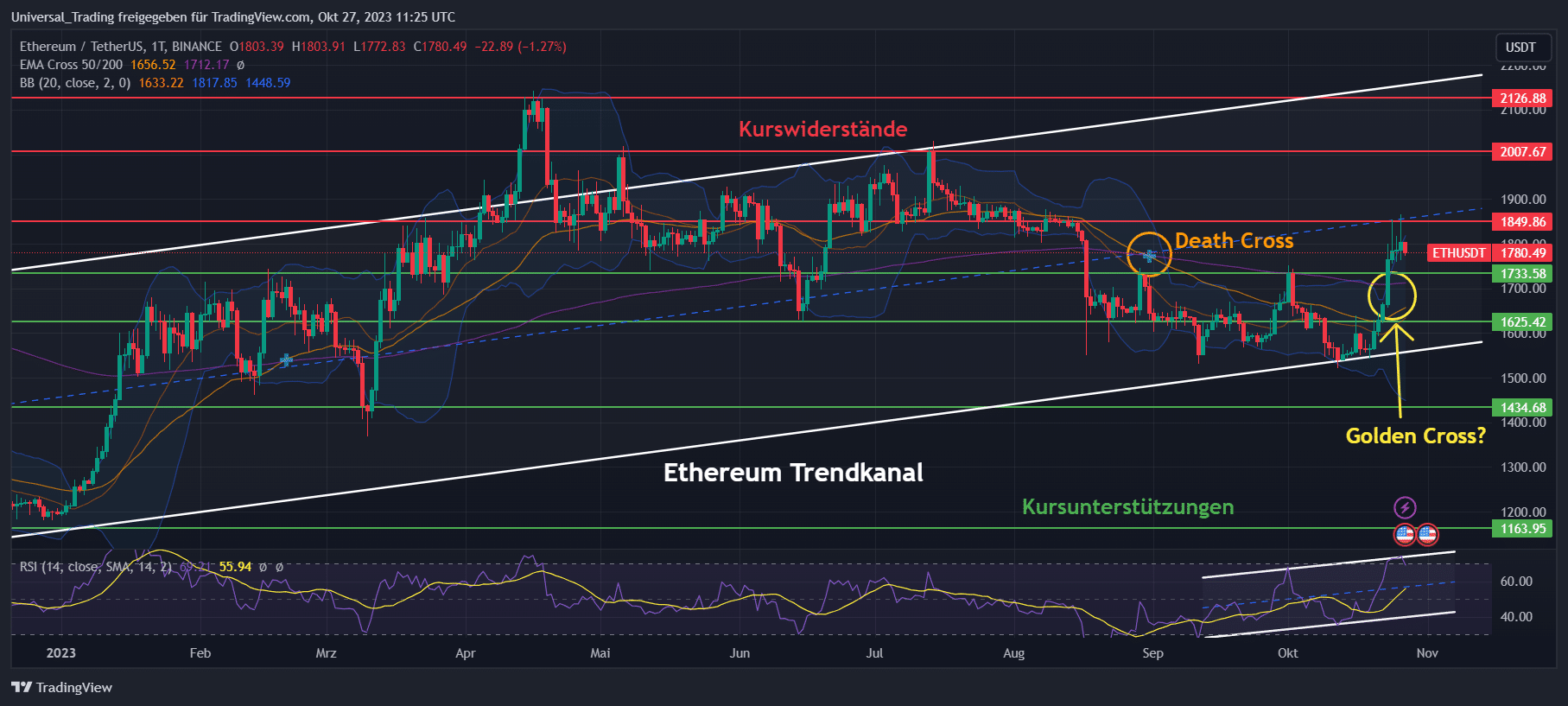Click the Mai label on time axis
1568x706 pixels.
[x=600, y=653]
